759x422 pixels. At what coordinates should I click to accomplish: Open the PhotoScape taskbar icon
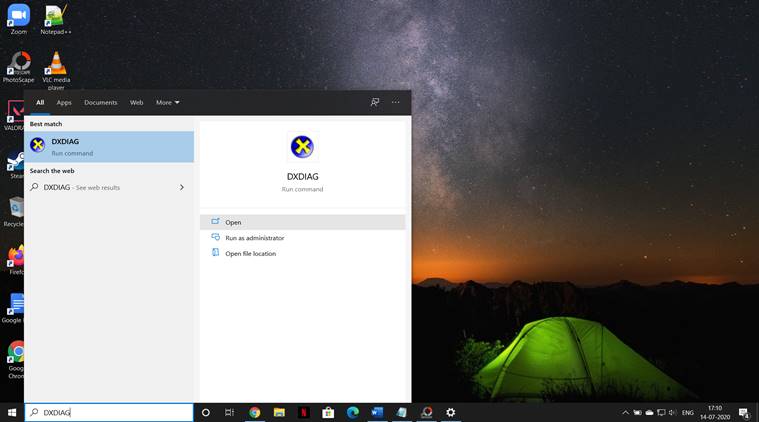(426, 412)
